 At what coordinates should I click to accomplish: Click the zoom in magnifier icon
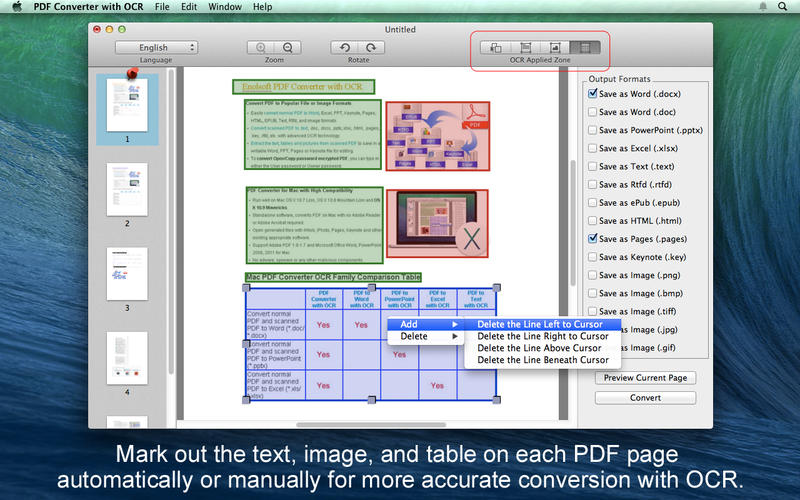(x=262, y=47)
